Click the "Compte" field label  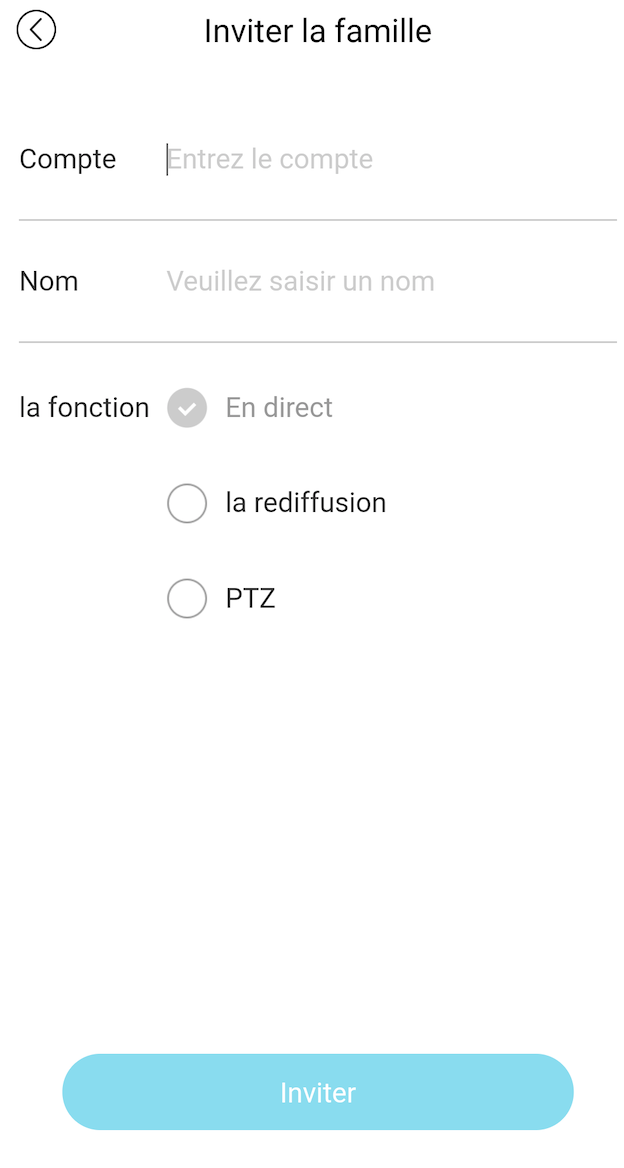point(68,160)
